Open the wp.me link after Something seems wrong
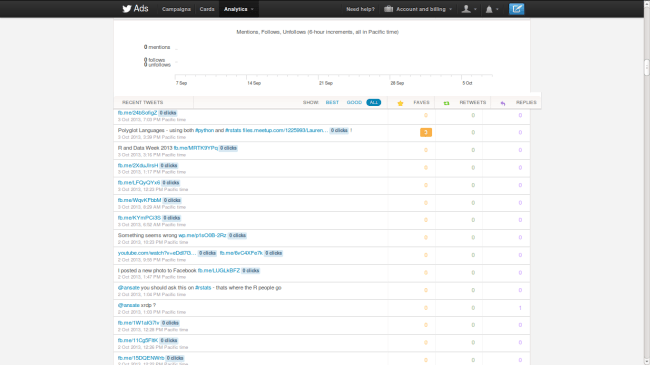The width and height of the screenshot is (650, 365). [202, 235]
